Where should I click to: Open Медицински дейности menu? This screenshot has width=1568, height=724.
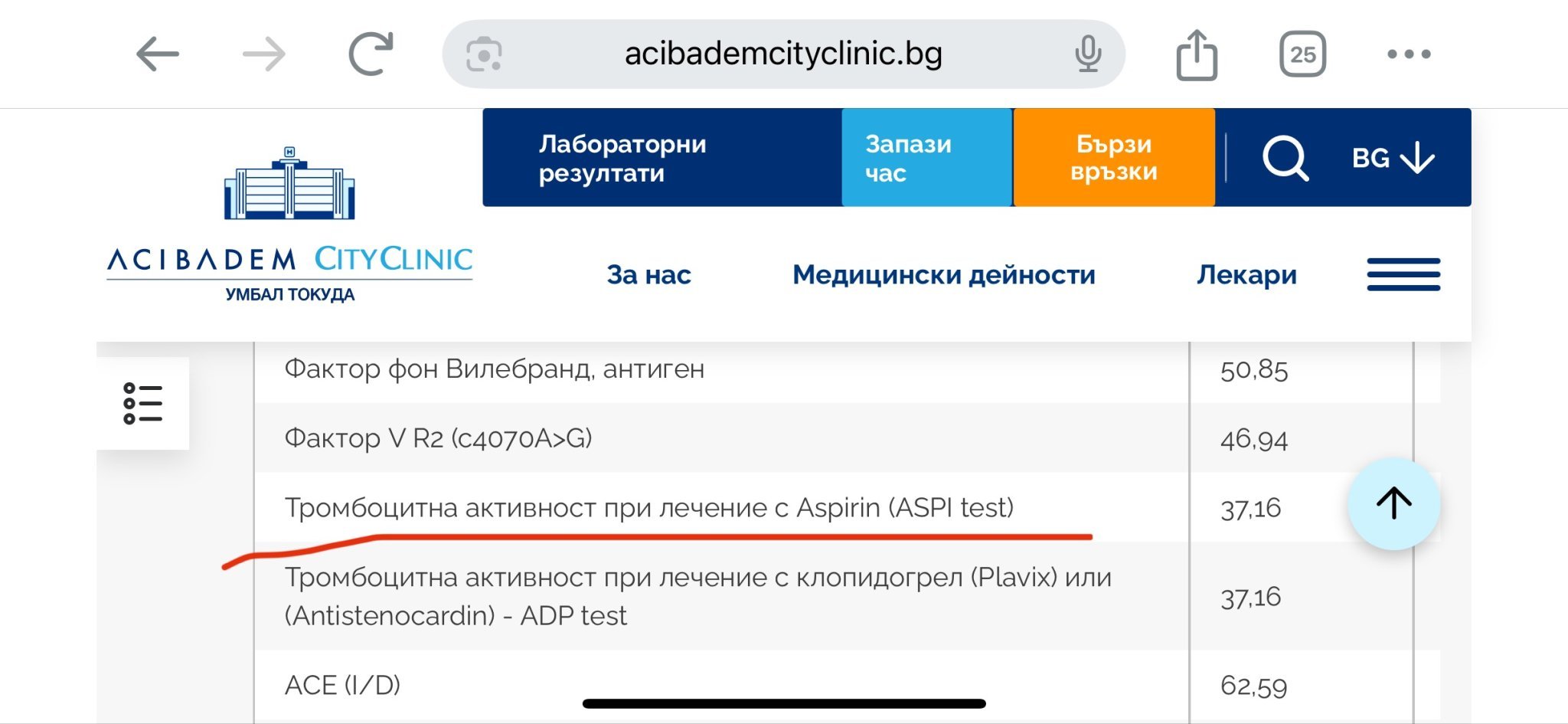coord(943,274)
